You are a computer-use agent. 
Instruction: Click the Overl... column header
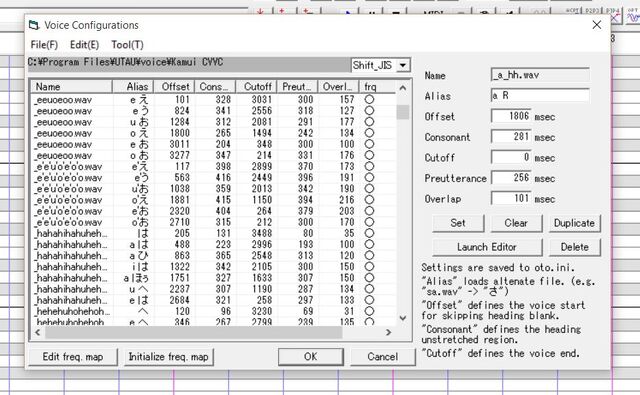[338, 87]
